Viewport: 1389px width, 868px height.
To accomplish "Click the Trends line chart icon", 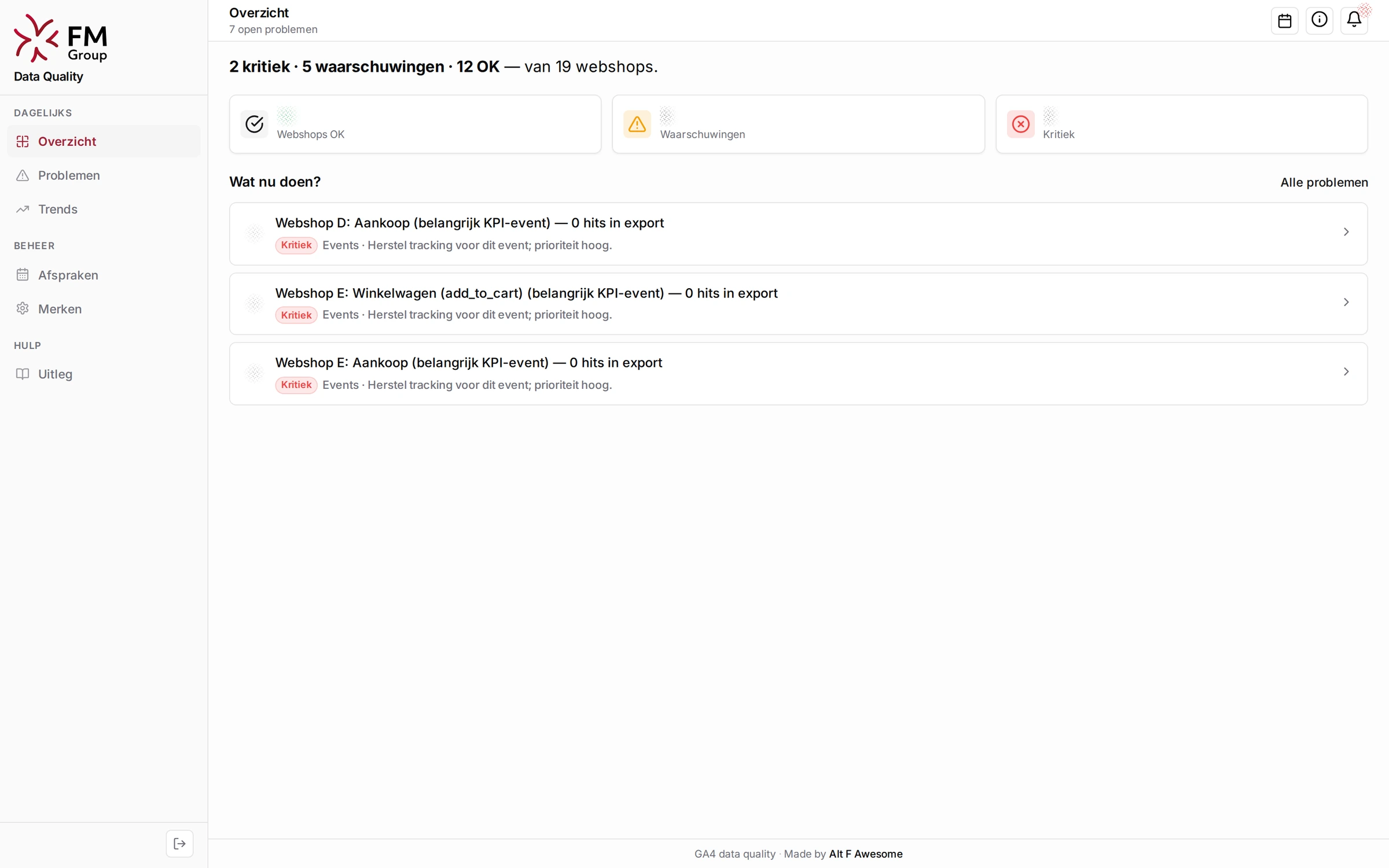I will 23,209.
